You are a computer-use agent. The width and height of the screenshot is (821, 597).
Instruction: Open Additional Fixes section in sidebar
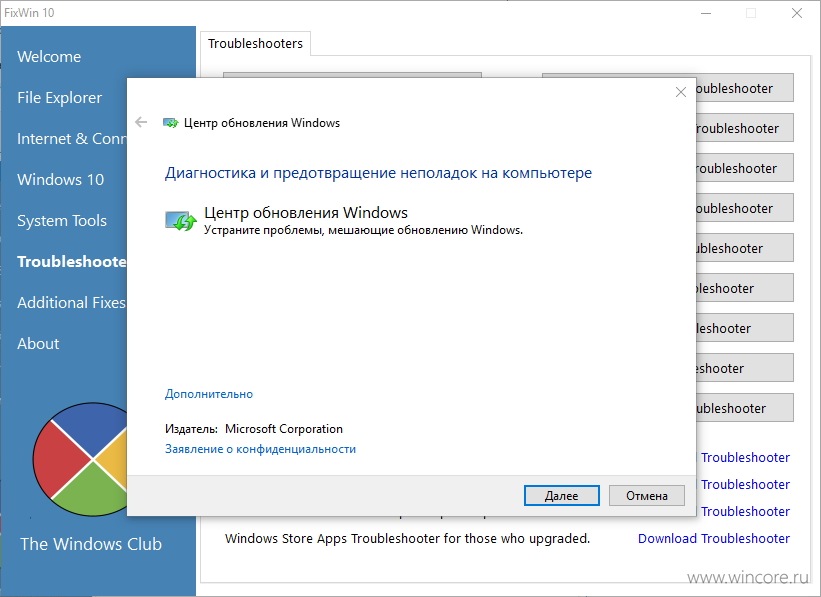[71, 302]
